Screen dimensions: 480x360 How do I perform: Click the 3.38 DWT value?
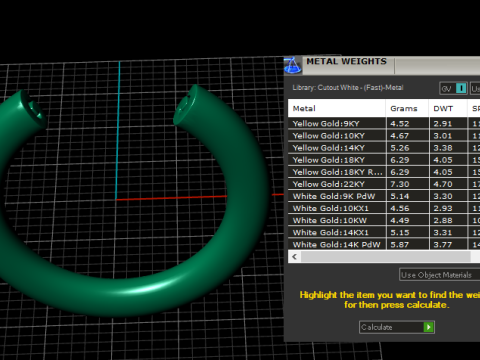tap(443, 148)
